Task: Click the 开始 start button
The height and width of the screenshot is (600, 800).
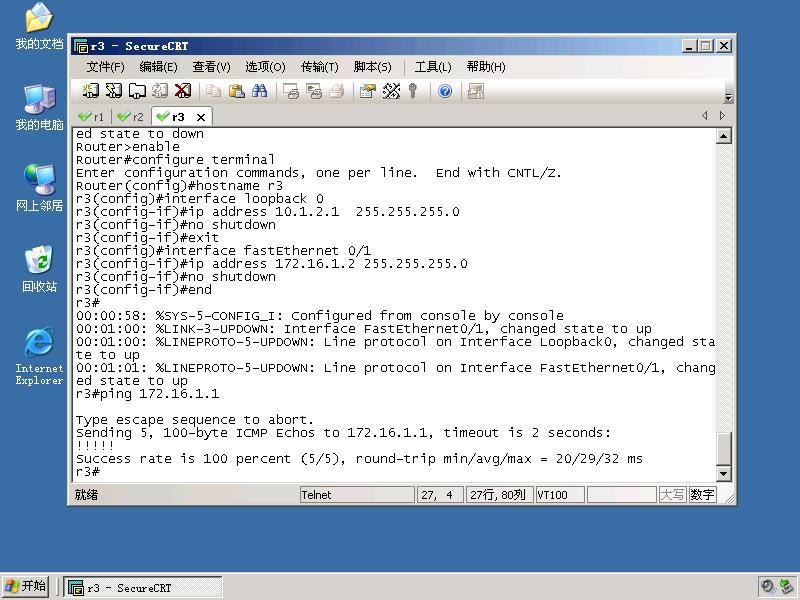Action: pos(26,586)
